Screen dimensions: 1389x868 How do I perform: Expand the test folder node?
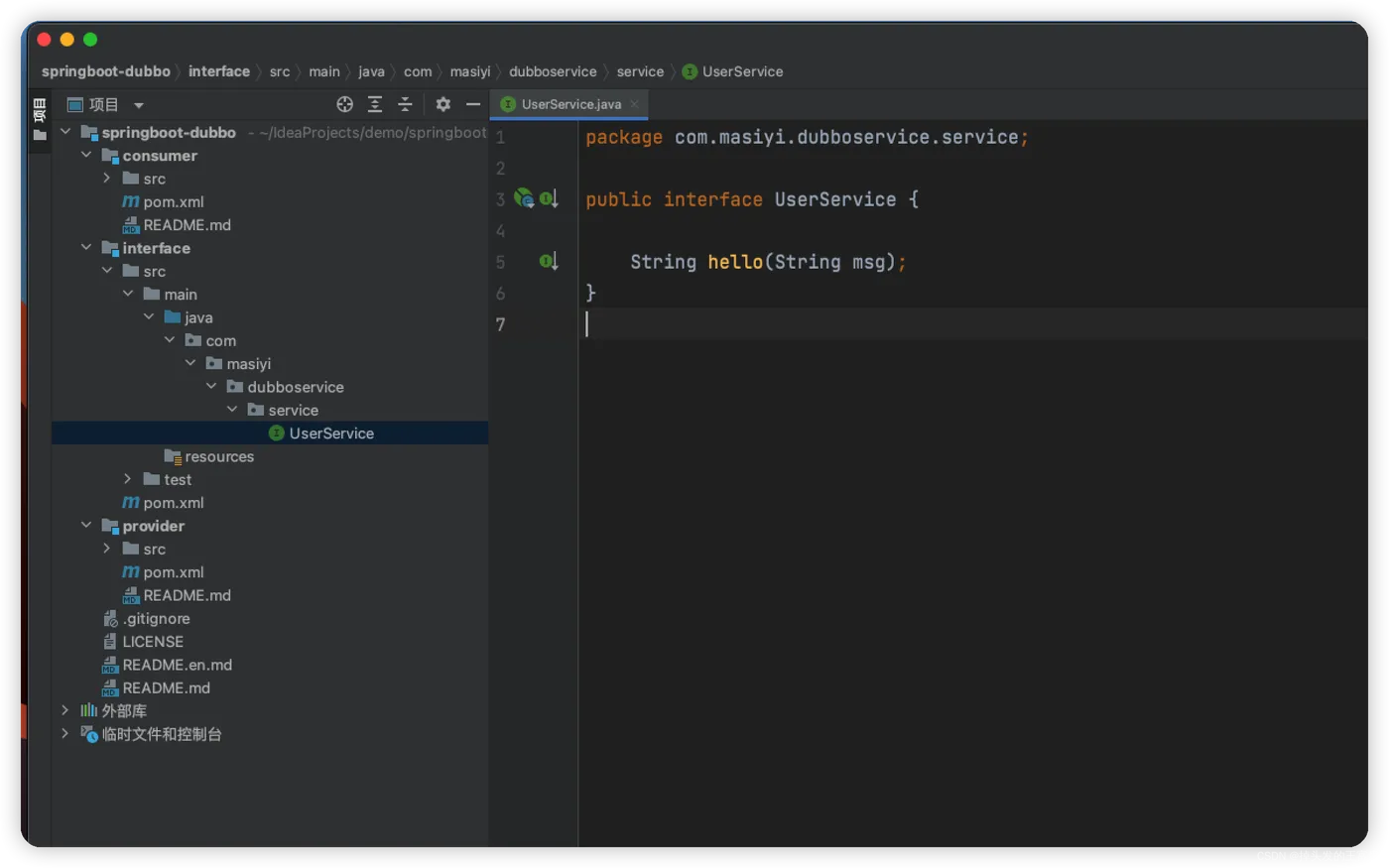[x=128, y=479]
